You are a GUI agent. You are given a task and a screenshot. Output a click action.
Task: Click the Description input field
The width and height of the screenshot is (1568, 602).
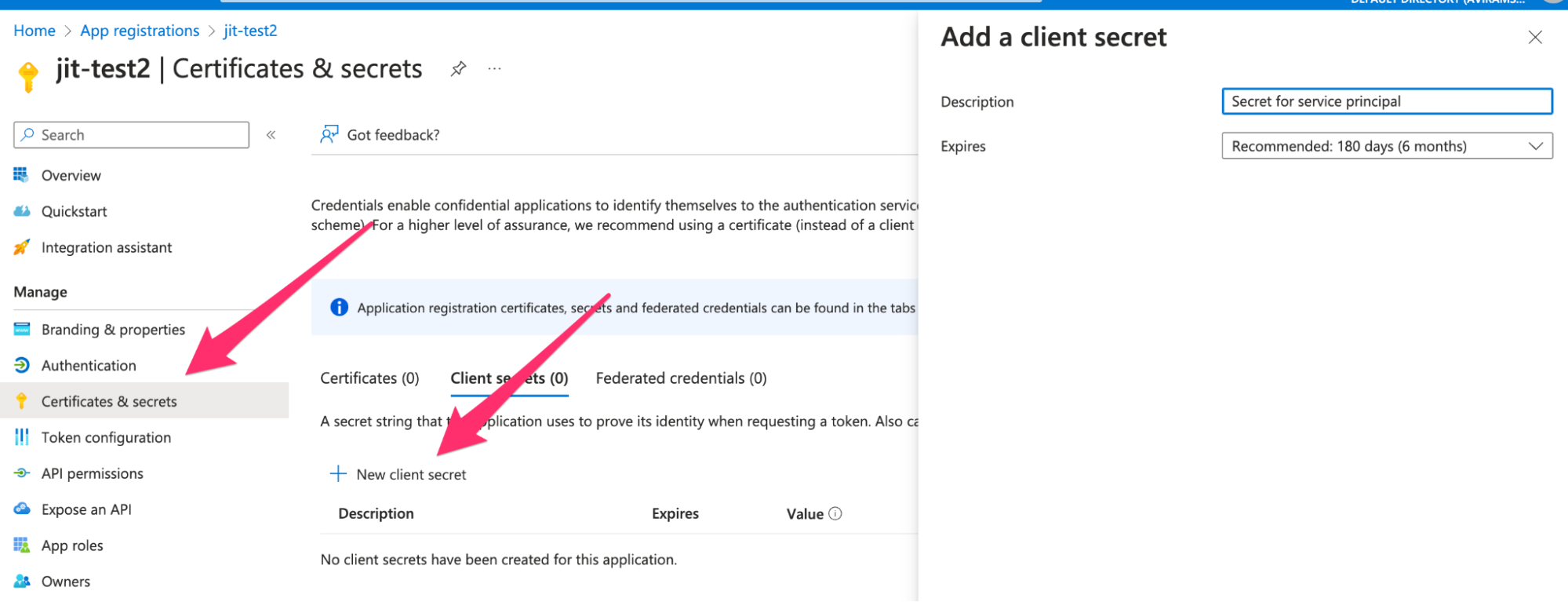tap(1387, 101)
